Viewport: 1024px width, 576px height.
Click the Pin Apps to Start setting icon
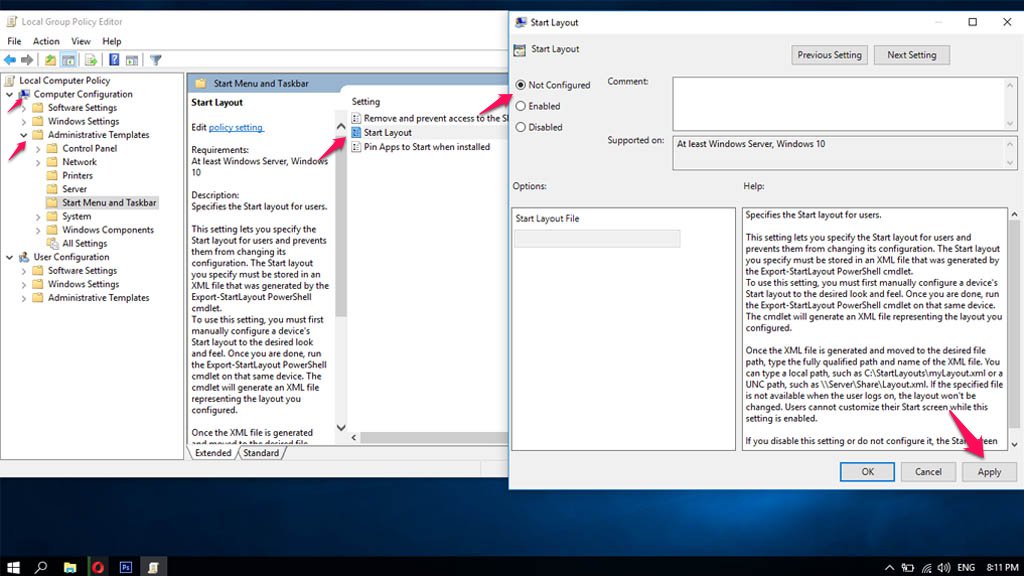[356, 147]
